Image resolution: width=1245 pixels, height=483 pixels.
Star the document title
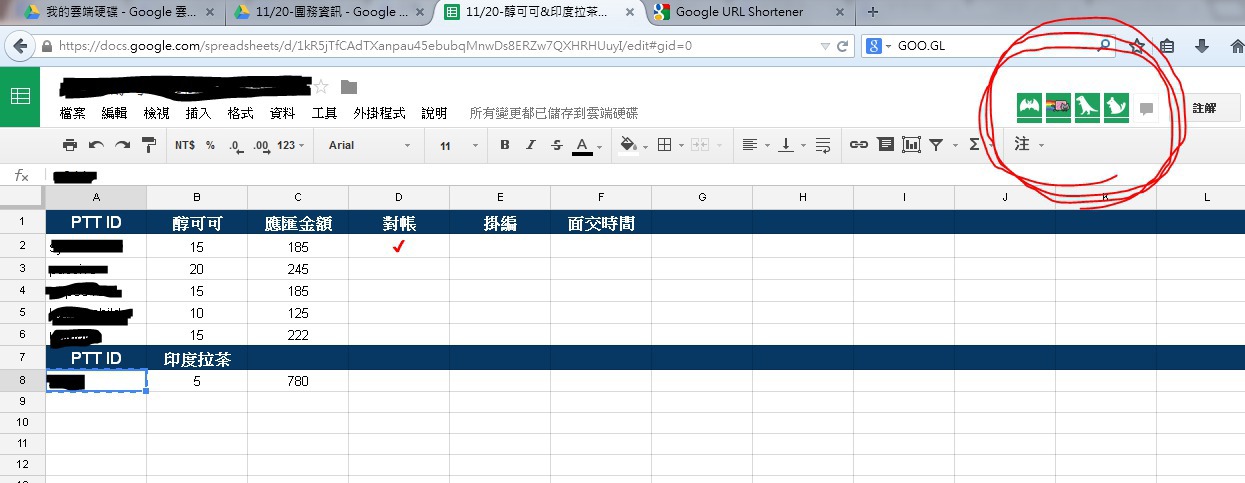coord(322,87)
